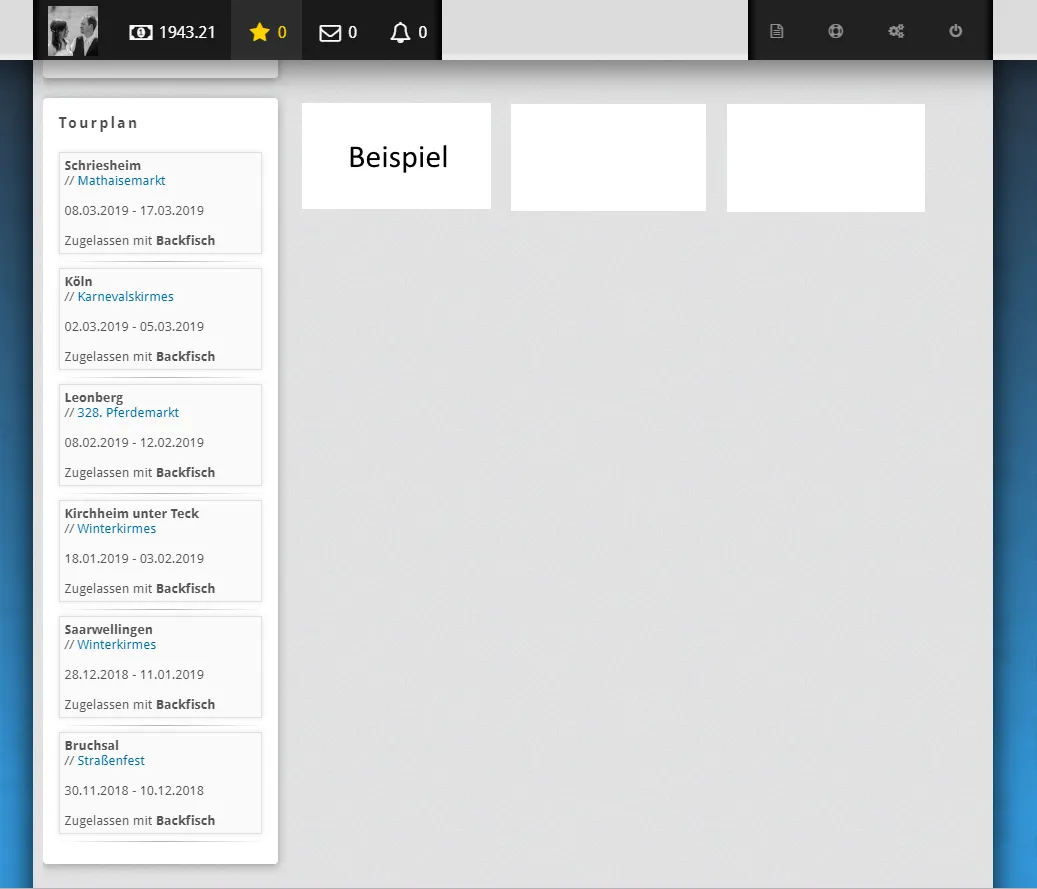Click the Beispiel tile
Screen dimensions: 1037x889
[397, 156]
